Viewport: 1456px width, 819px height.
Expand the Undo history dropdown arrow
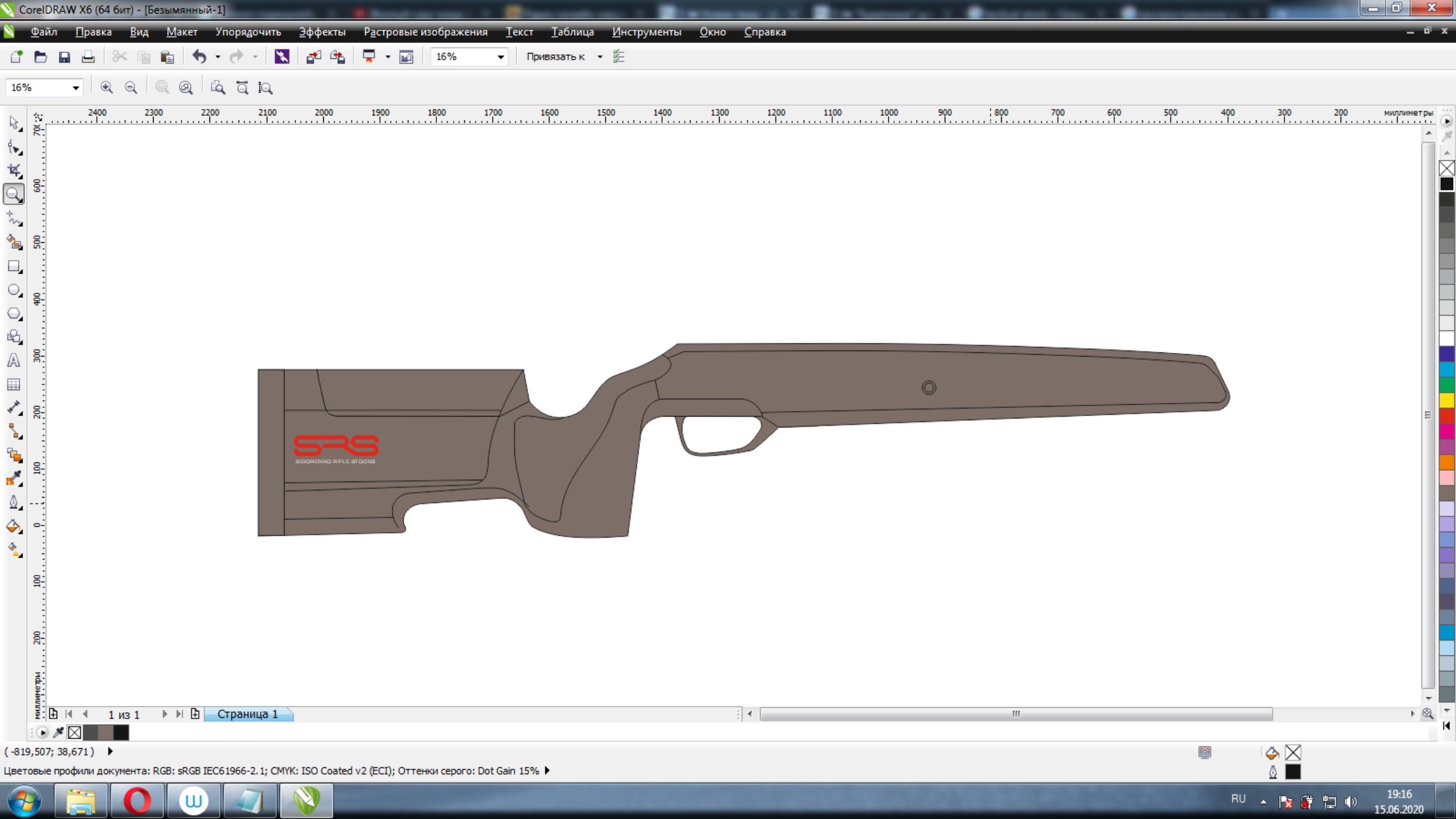tap(218, 57)
